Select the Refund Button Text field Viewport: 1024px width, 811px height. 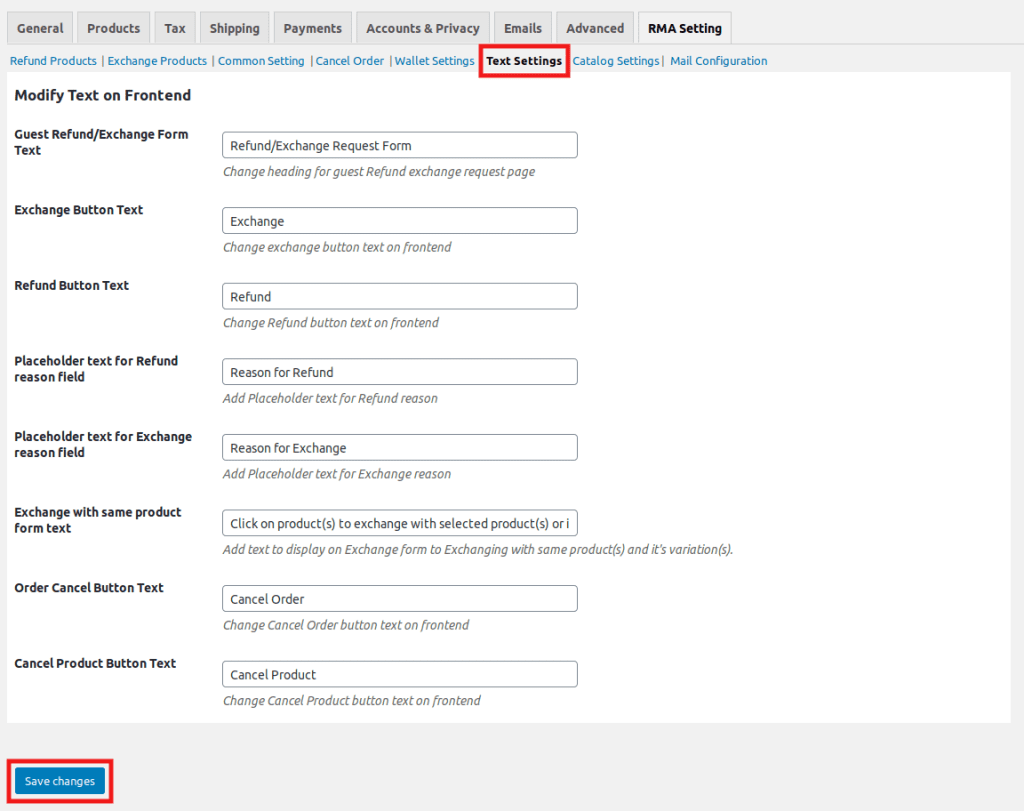[x=399, y=296]
